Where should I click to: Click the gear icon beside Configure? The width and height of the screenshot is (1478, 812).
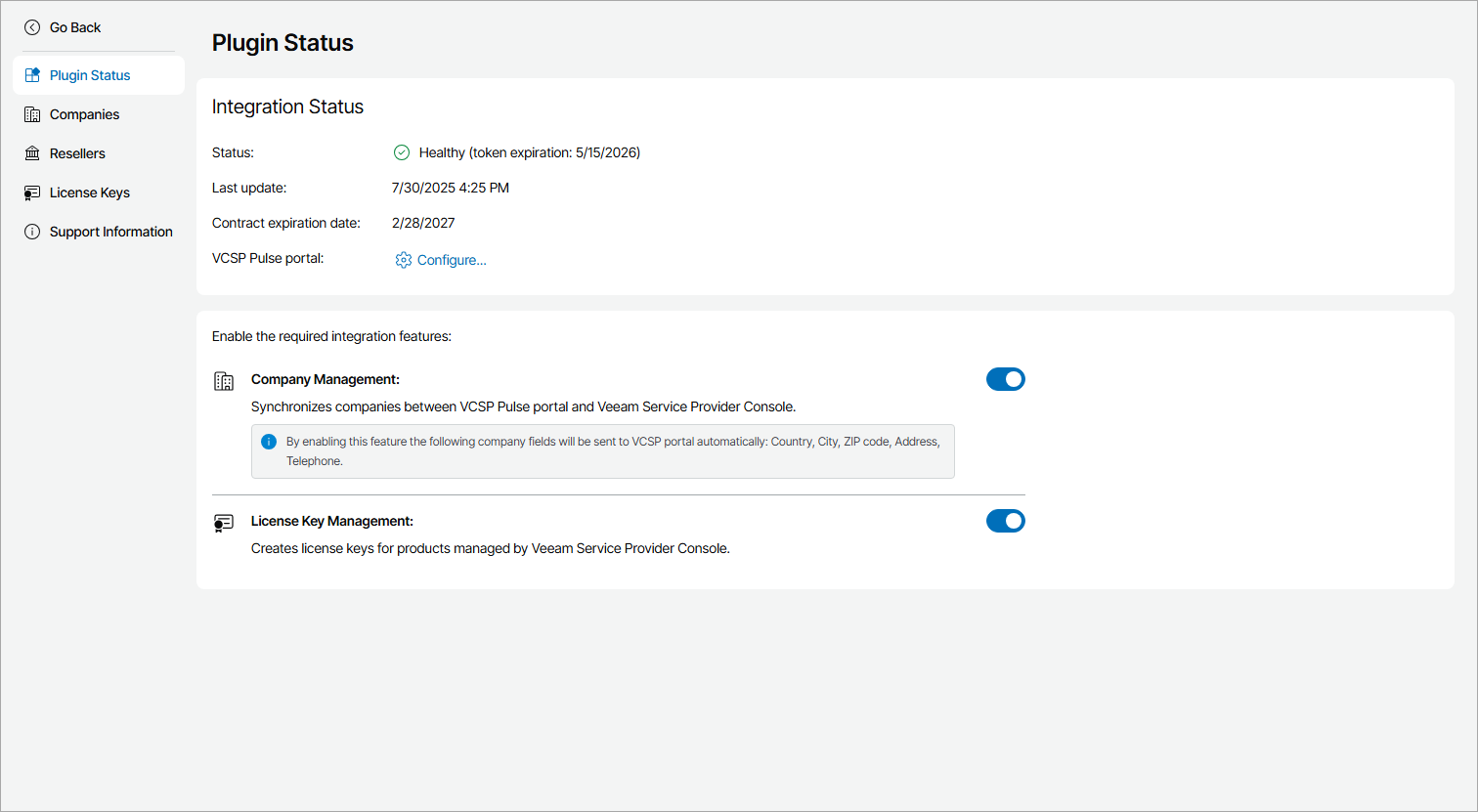tap(403, 260)
